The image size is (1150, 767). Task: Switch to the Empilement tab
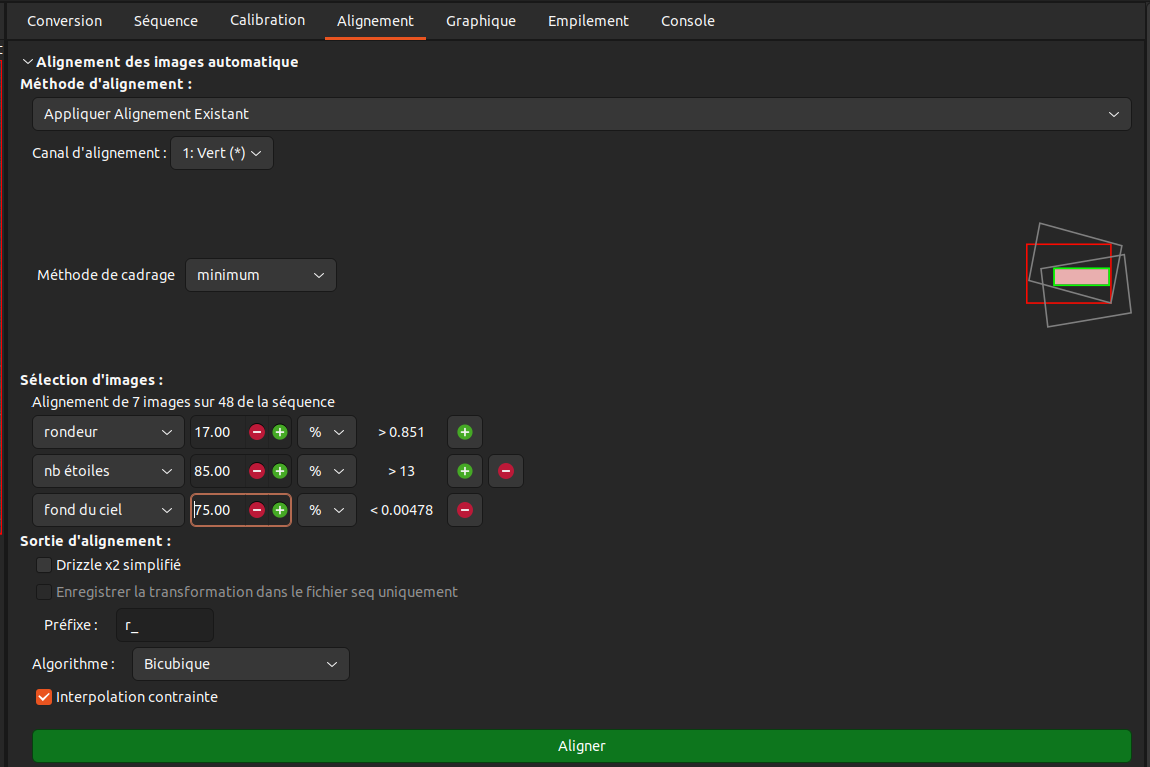588,21
